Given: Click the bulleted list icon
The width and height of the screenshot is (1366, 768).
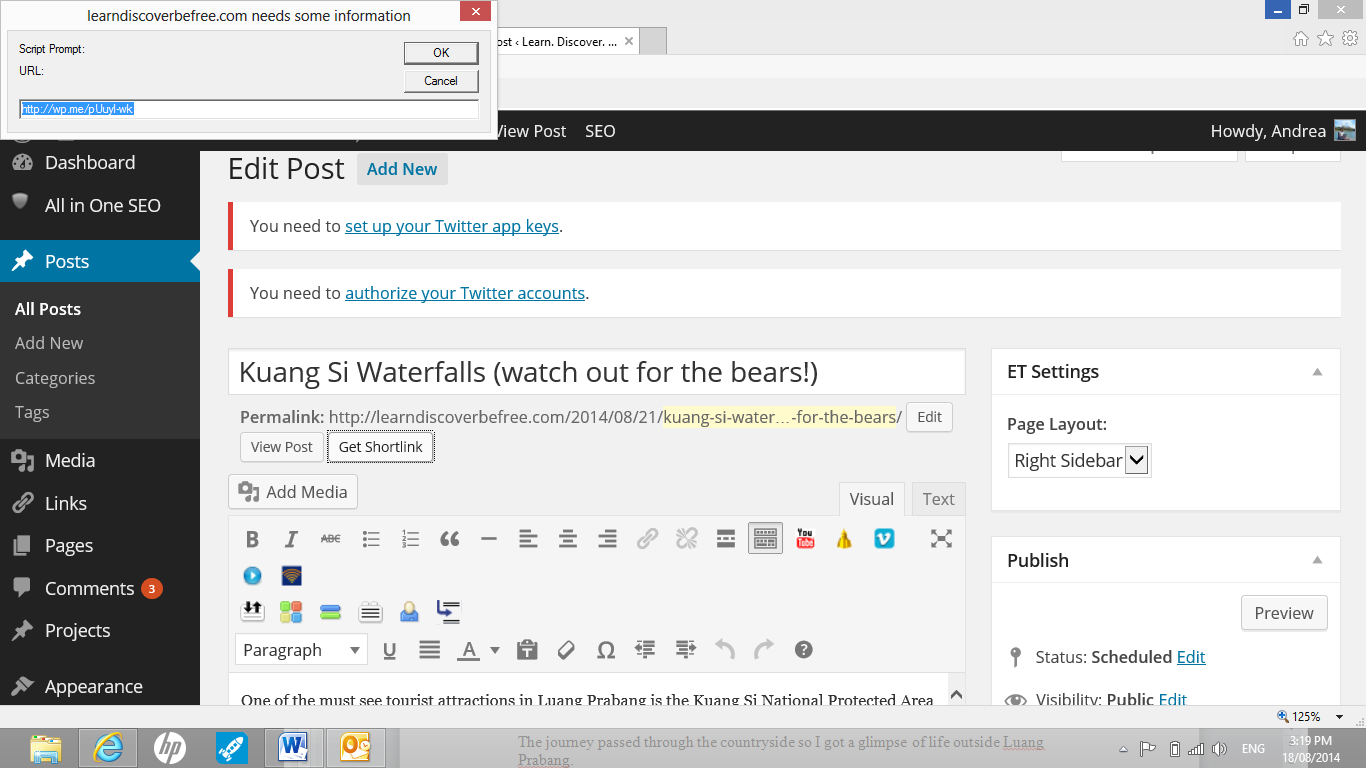Looking at the screenshot, I should point(371,539).
